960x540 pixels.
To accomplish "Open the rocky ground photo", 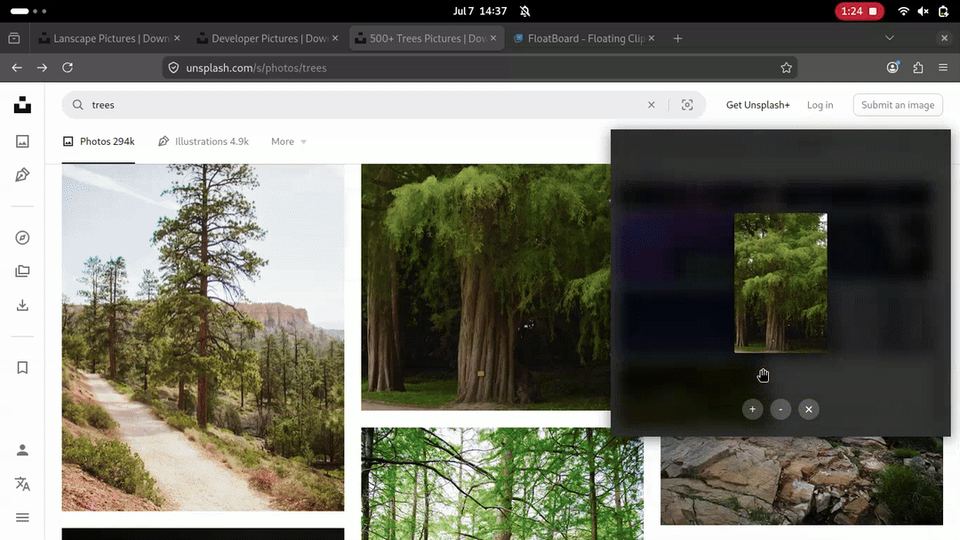I will click(801, 481).
